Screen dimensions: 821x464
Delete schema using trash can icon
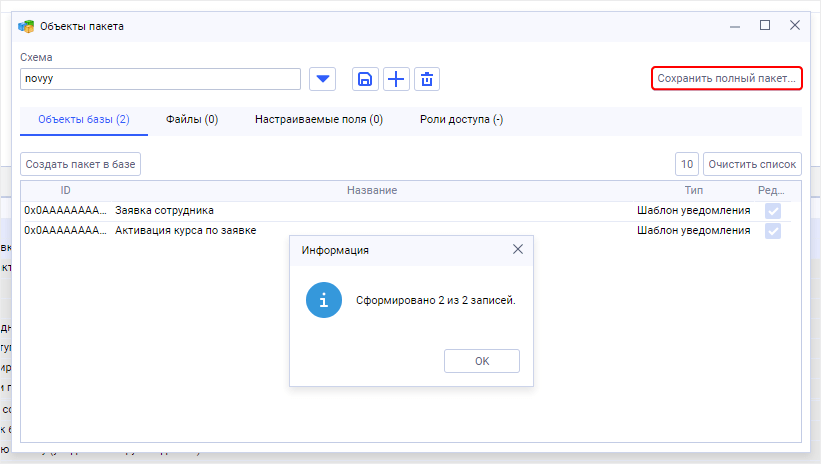427,79
